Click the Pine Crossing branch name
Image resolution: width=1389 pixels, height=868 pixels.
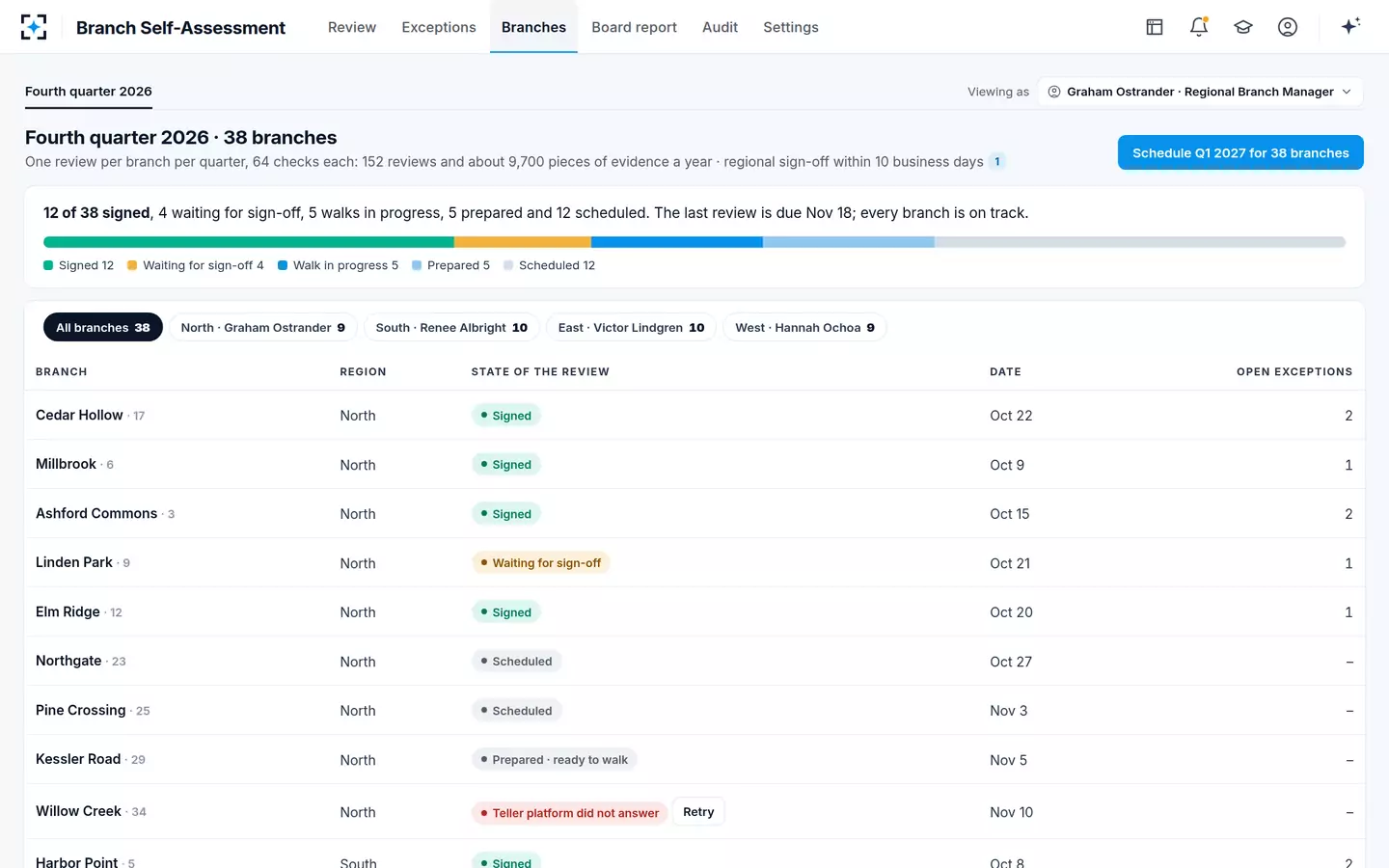coord(81,710)
